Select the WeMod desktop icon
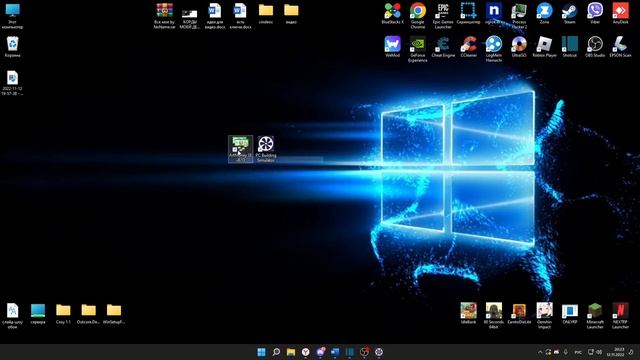640x360 pixels. coord(392,47)
